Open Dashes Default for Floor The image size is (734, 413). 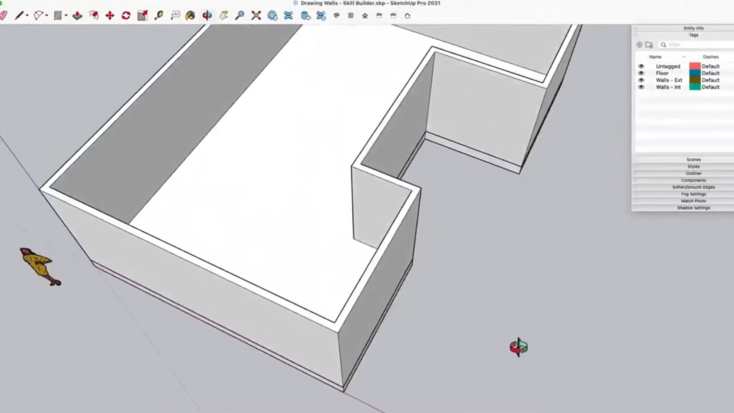click(x=711, y=74)
